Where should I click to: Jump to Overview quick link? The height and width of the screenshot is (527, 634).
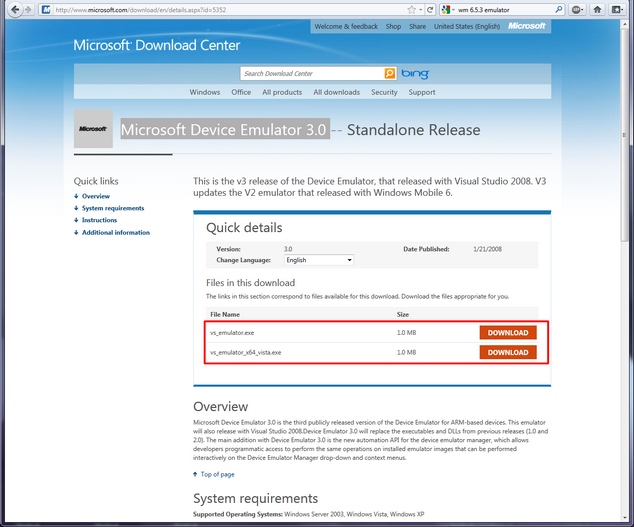pyautogui.click(x=96, y=196)
